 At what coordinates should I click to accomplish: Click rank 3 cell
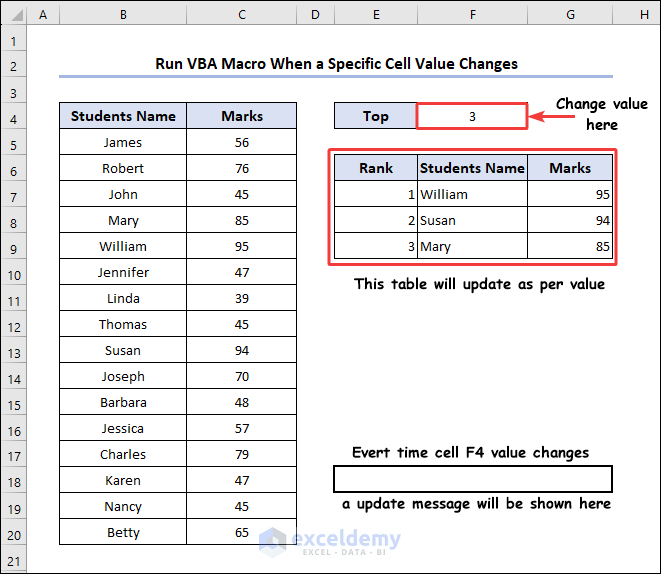376,246
